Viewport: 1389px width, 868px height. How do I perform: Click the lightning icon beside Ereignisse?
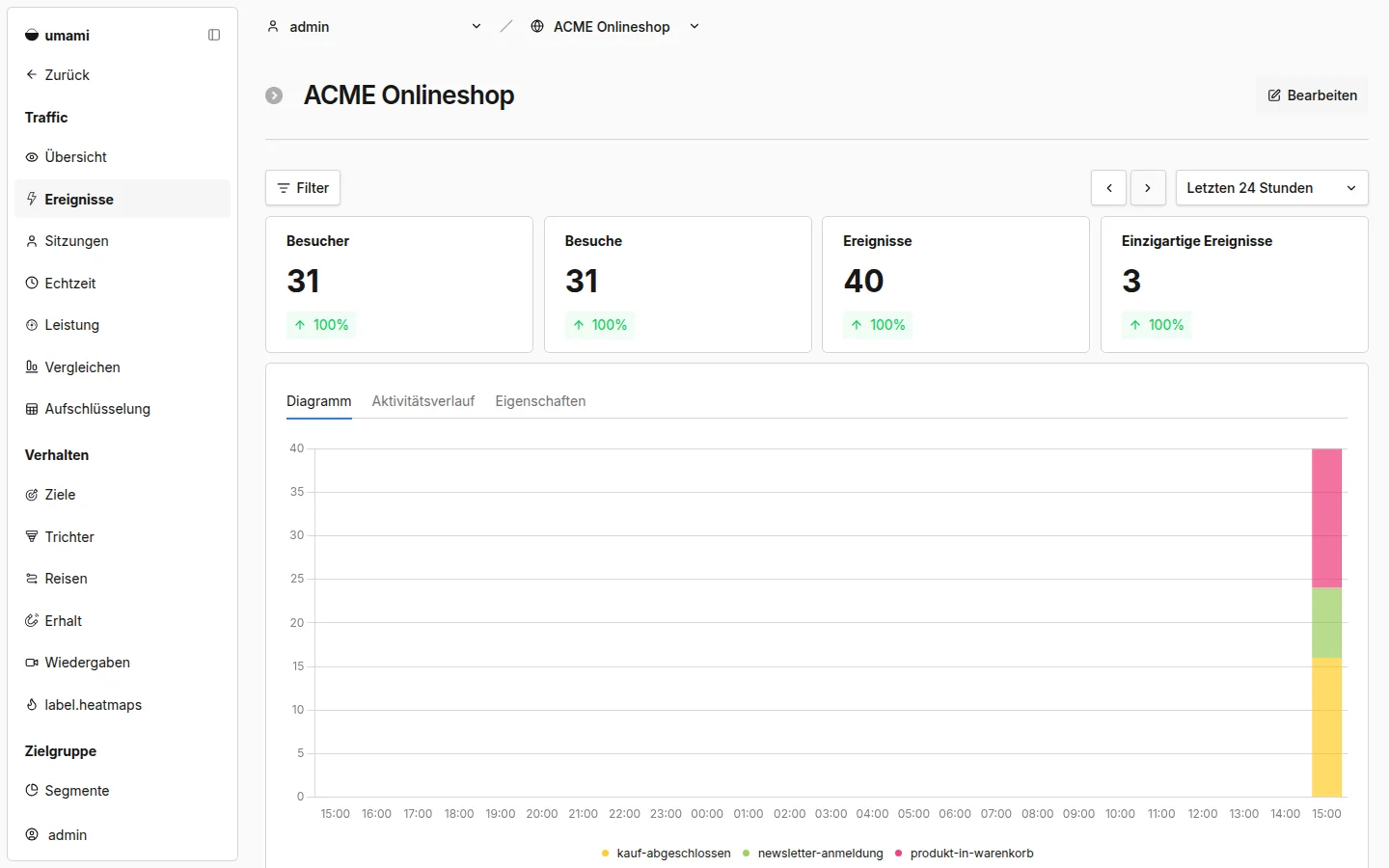click(32, 199)
